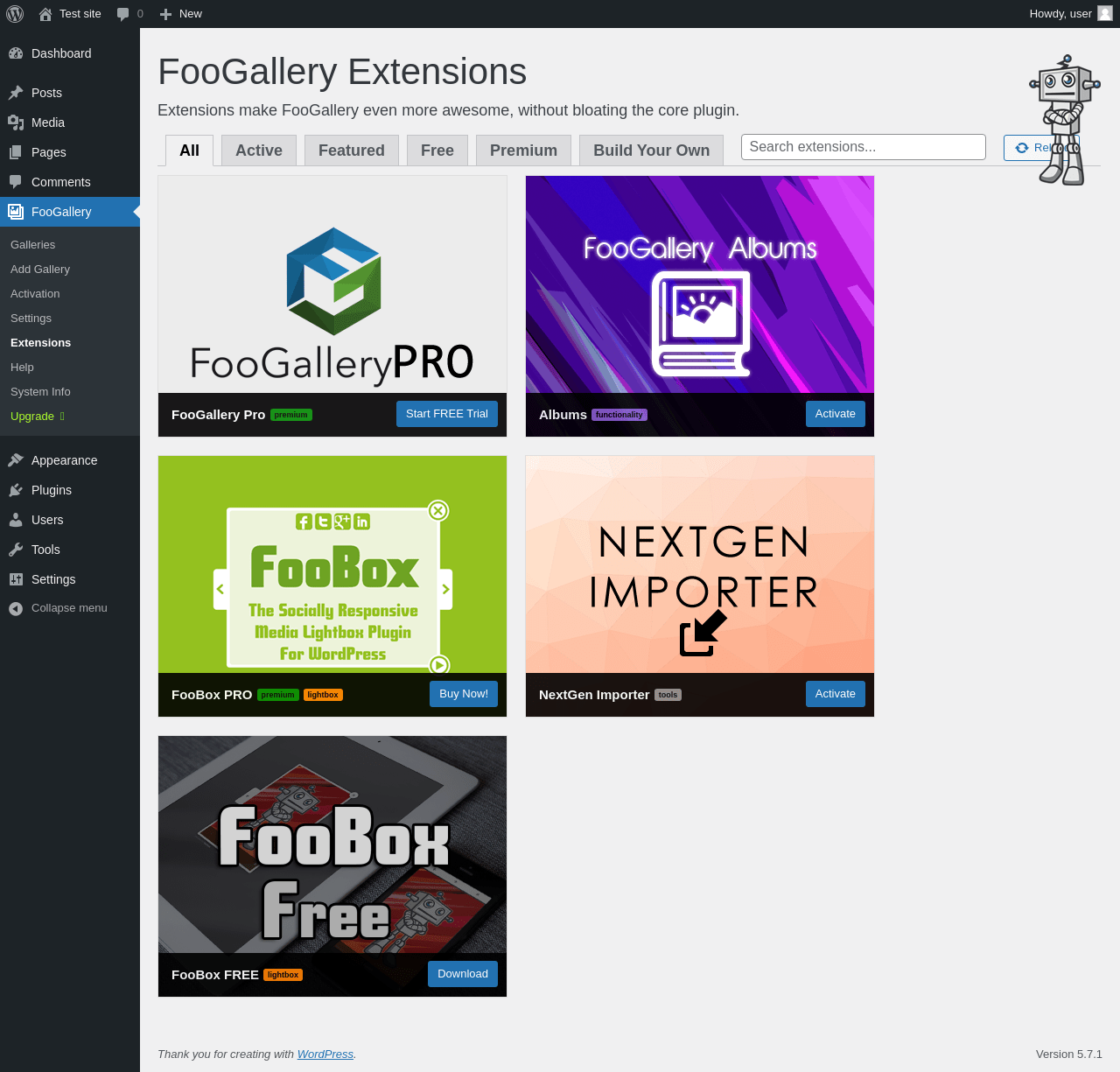Click the lightbox tag on FooBox FREE
This screenshot has height=1072, width=1120.
click(283, 975)
